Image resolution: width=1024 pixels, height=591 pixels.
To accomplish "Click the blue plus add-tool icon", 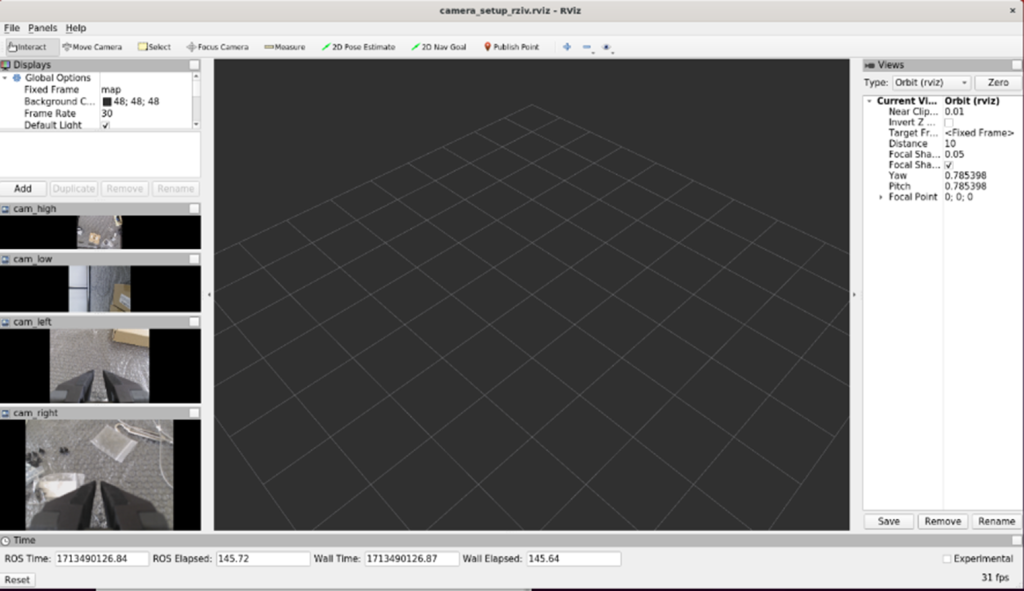I will (x=567, y=47).
